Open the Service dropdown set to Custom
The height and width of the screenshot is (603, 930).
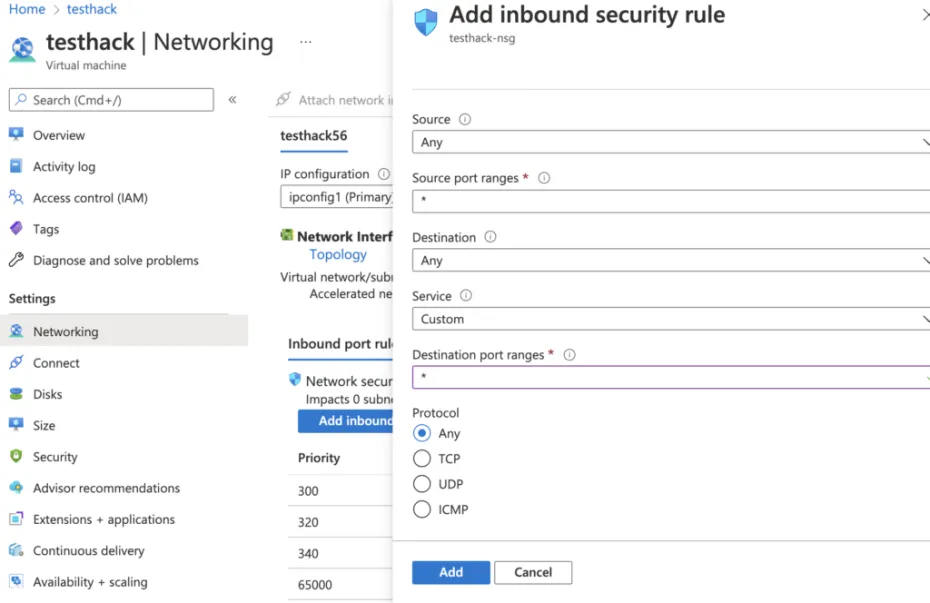coord(671,319)
